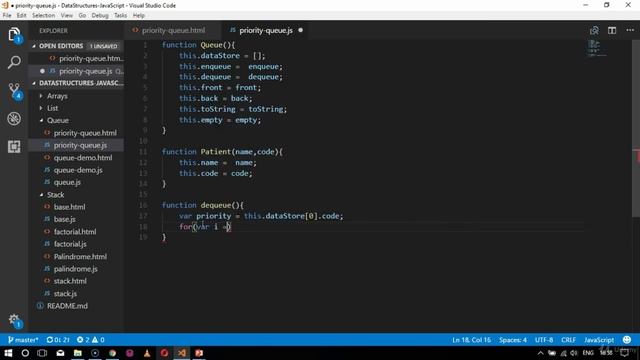Open the Extensions view
640x360 pixels.
pyautogui.click(x=14, y=147)
